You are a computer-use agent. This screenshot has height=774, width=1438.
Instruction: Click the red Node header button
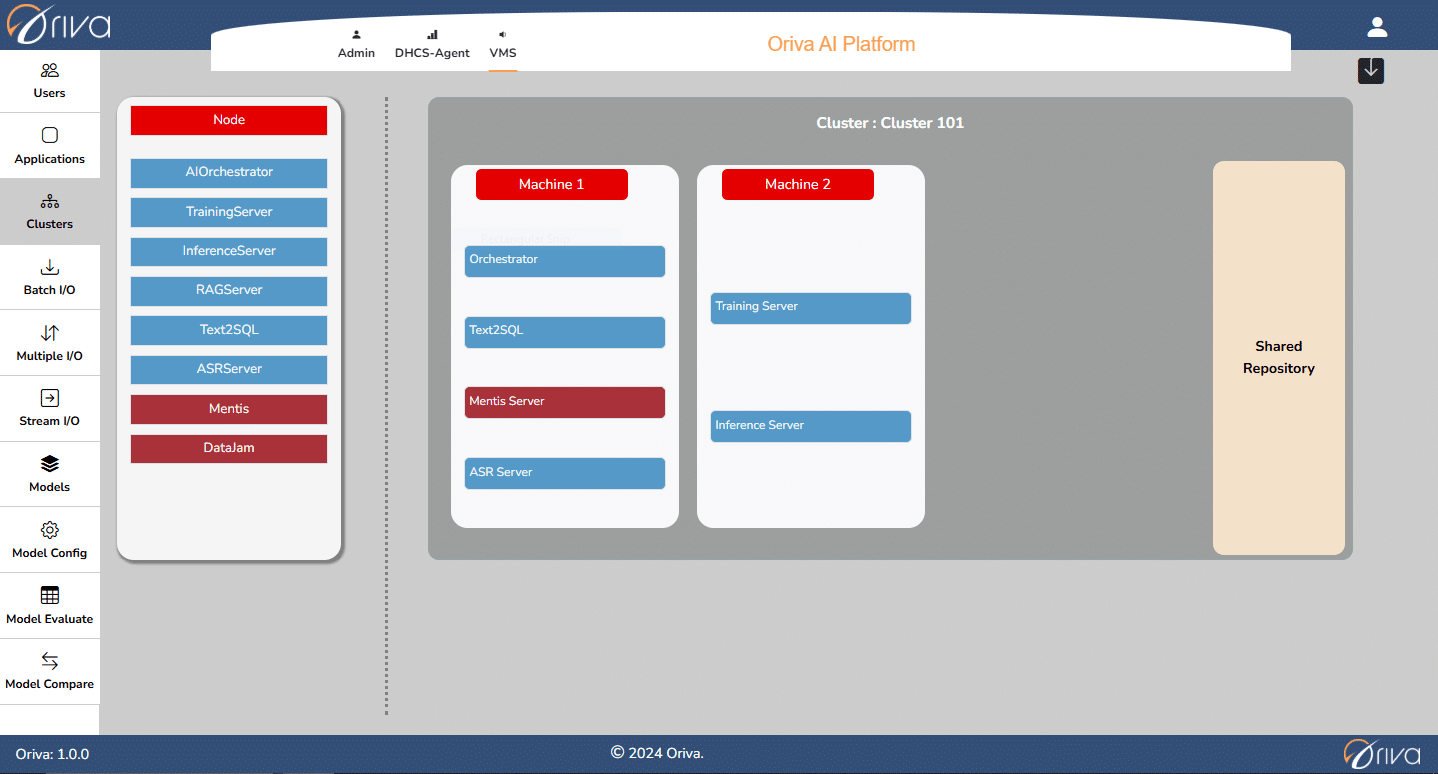[228, 120]
